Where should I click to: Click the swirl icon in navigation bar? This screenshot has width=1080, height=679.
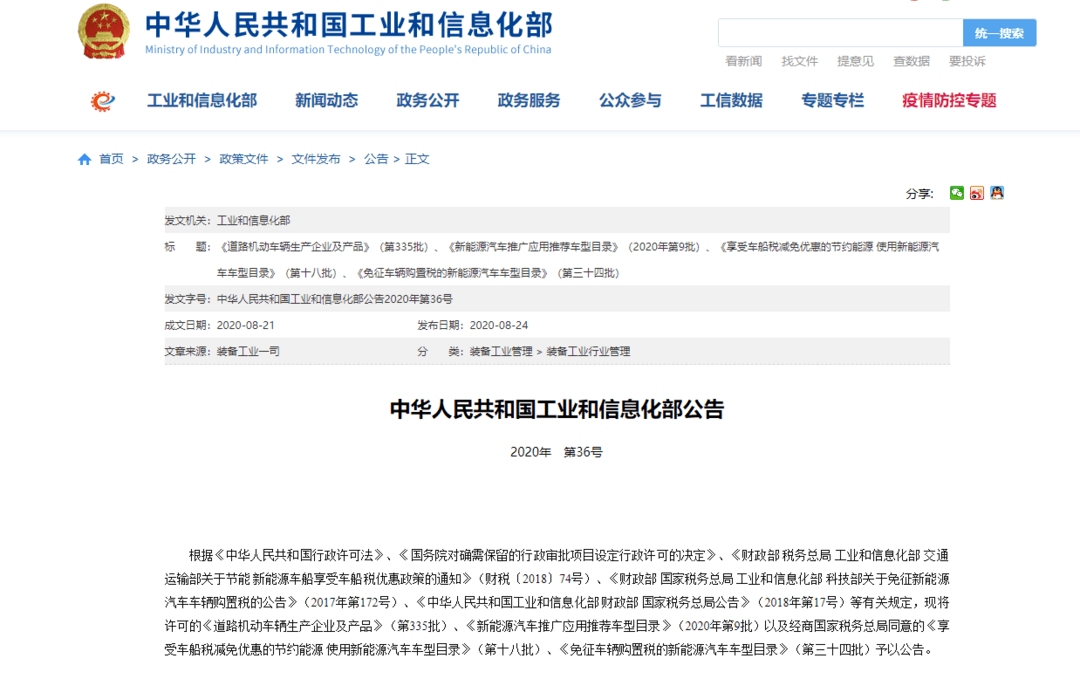pyautogui.click(x=103, y=101)
